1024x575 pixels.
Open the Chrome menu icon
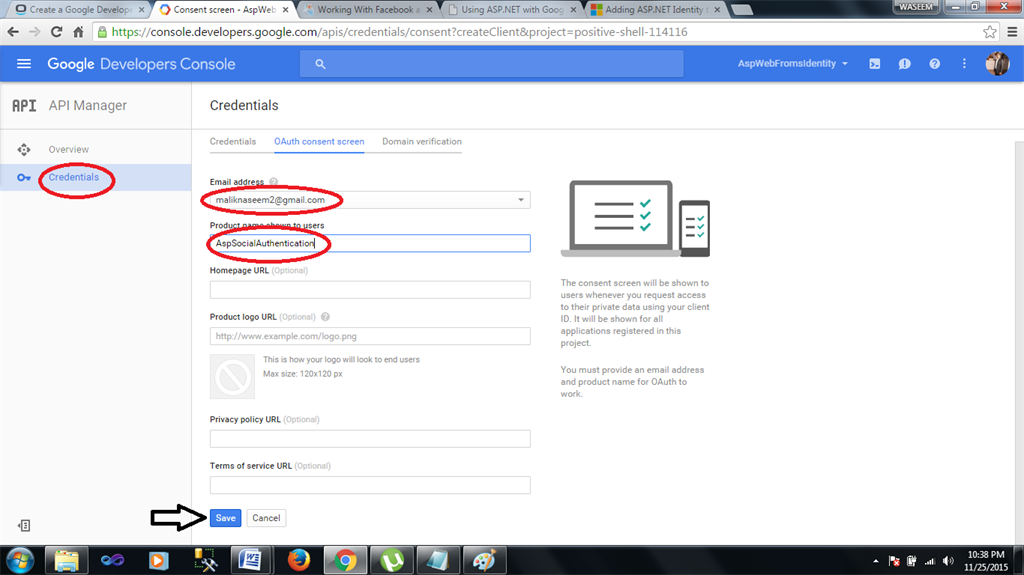1012,31
